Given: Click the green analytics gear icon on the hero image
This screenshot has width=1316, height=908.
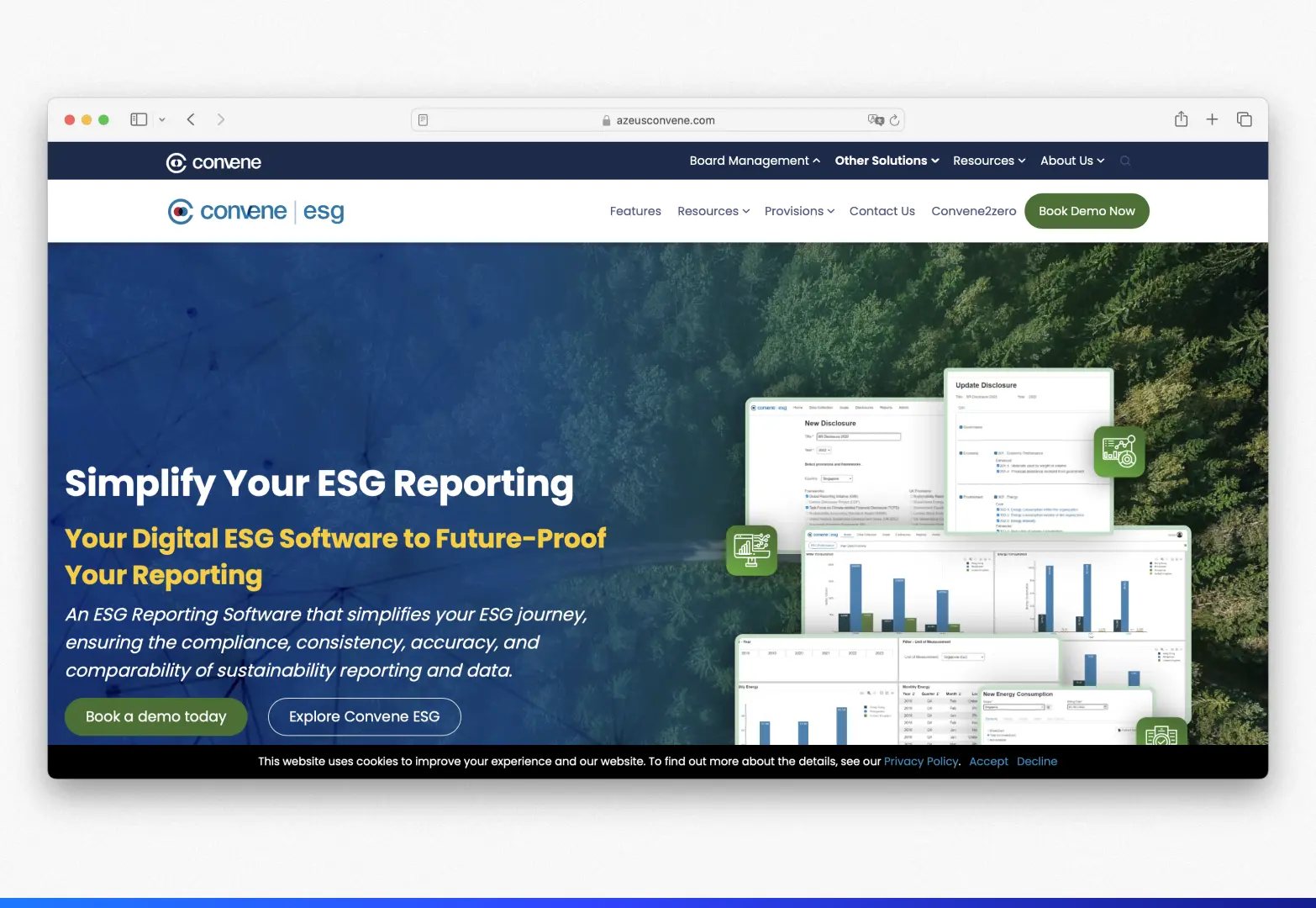Looking at the screenshot, I should pyautogui.click(x=1118, y=452).
